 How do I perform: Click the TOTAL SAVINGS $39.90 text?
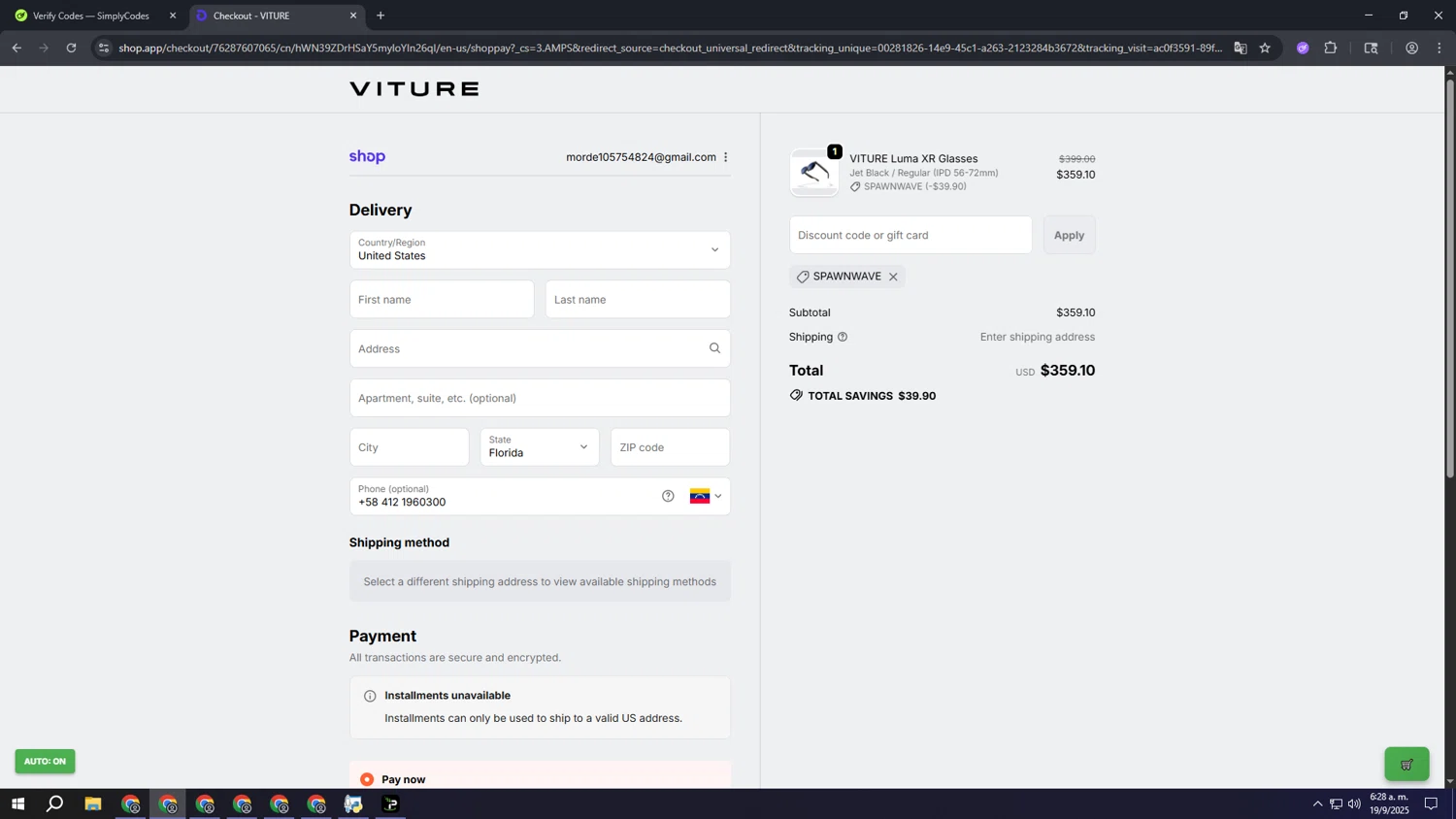pos(872,396)
